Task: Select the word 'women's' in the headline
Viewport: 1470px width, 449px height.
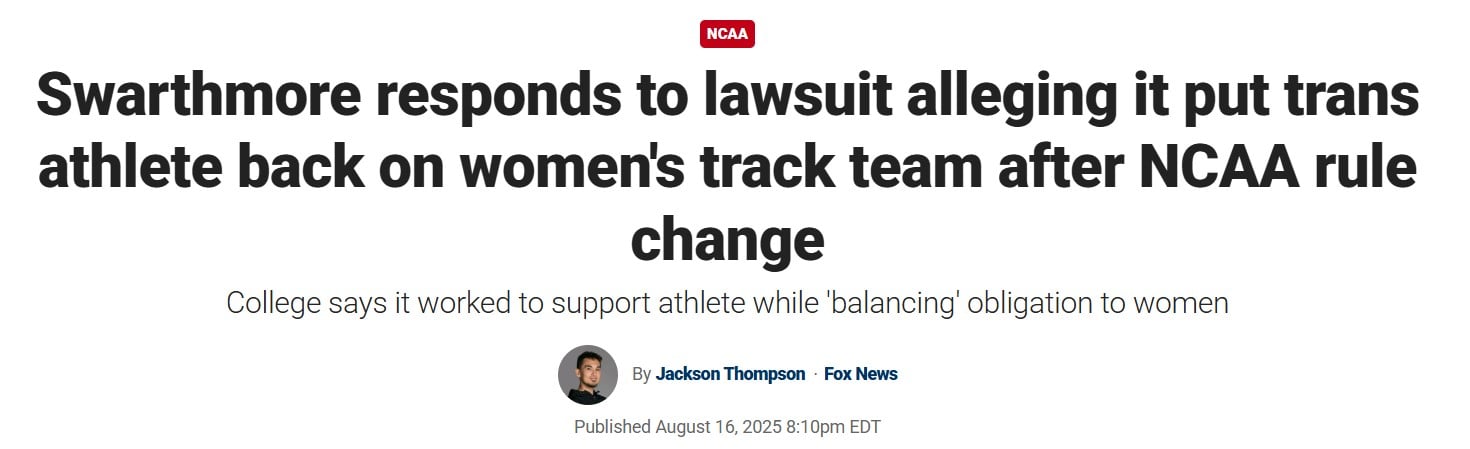Action: pos(568,168)
